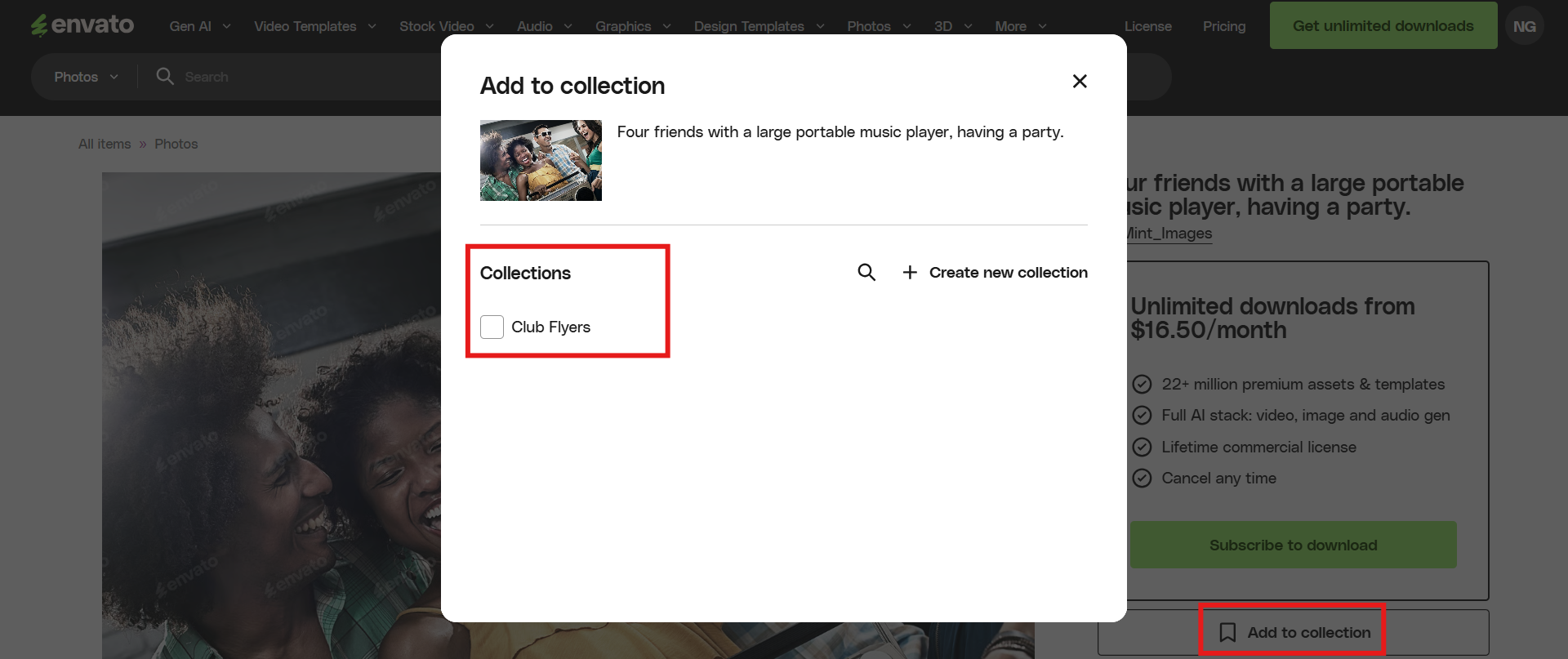Click the photo thumbnail in the dialog

click(541, 160)
